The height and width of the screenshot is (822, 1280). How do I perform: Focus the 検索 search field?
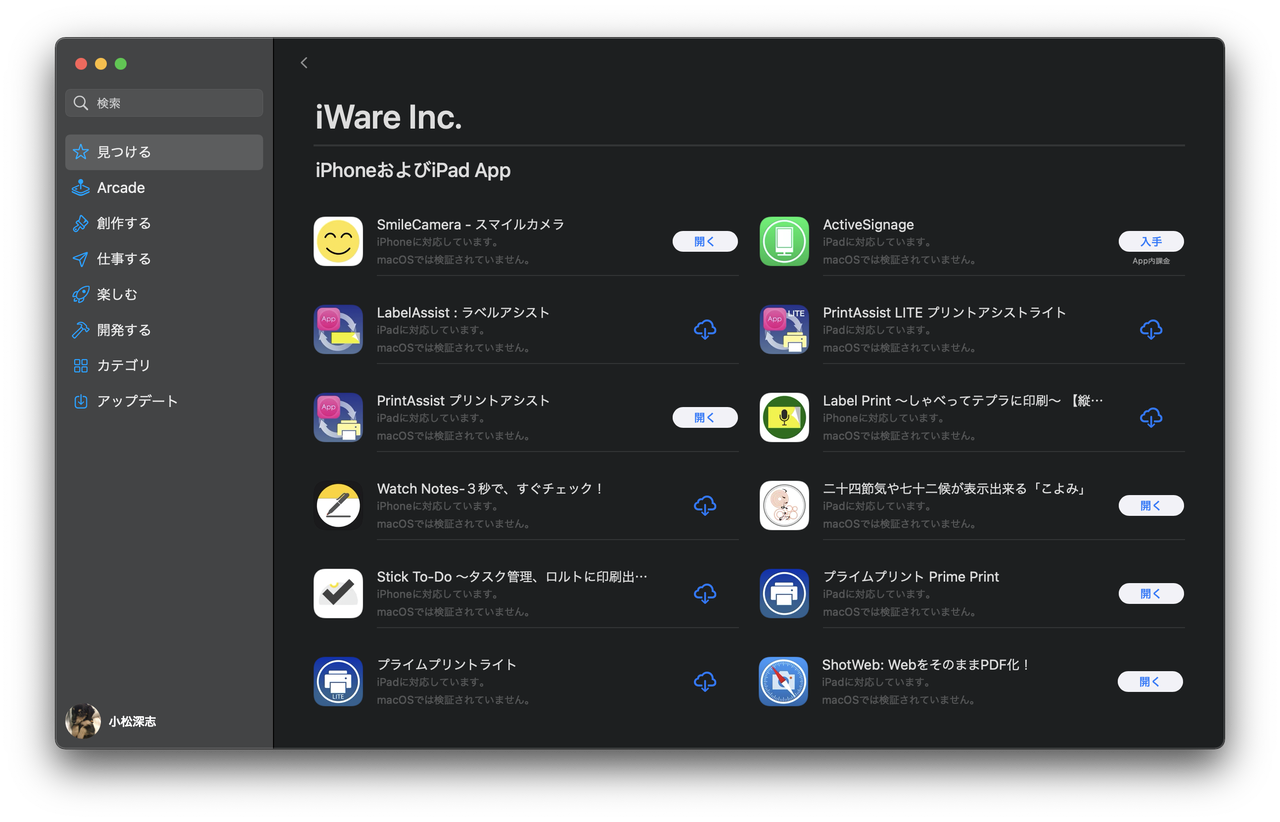164,103
